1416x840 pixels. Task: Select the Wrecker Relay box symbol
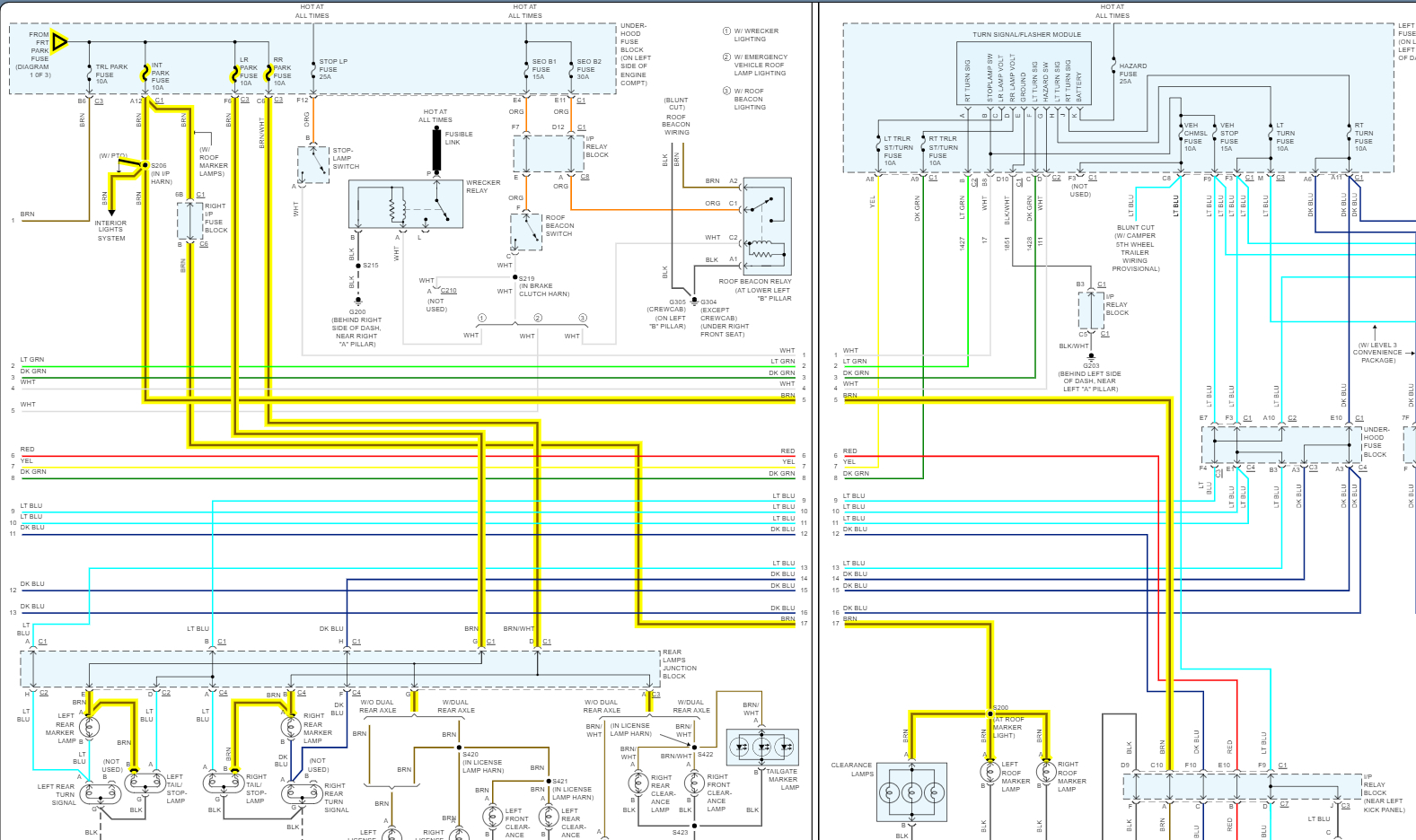pos(405,206)
